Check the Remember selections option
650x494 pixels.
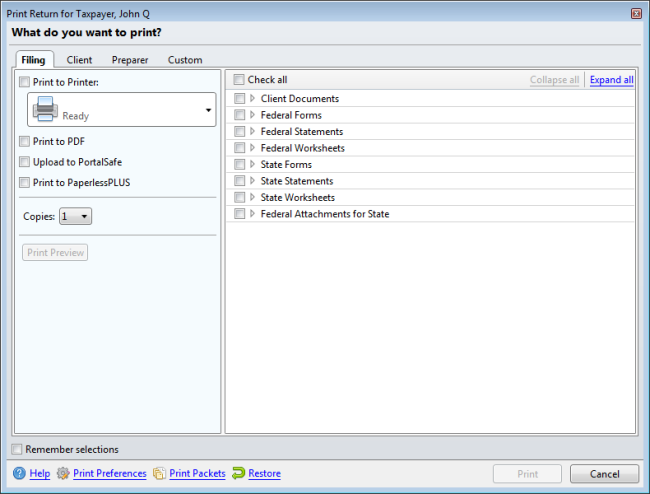17,449
